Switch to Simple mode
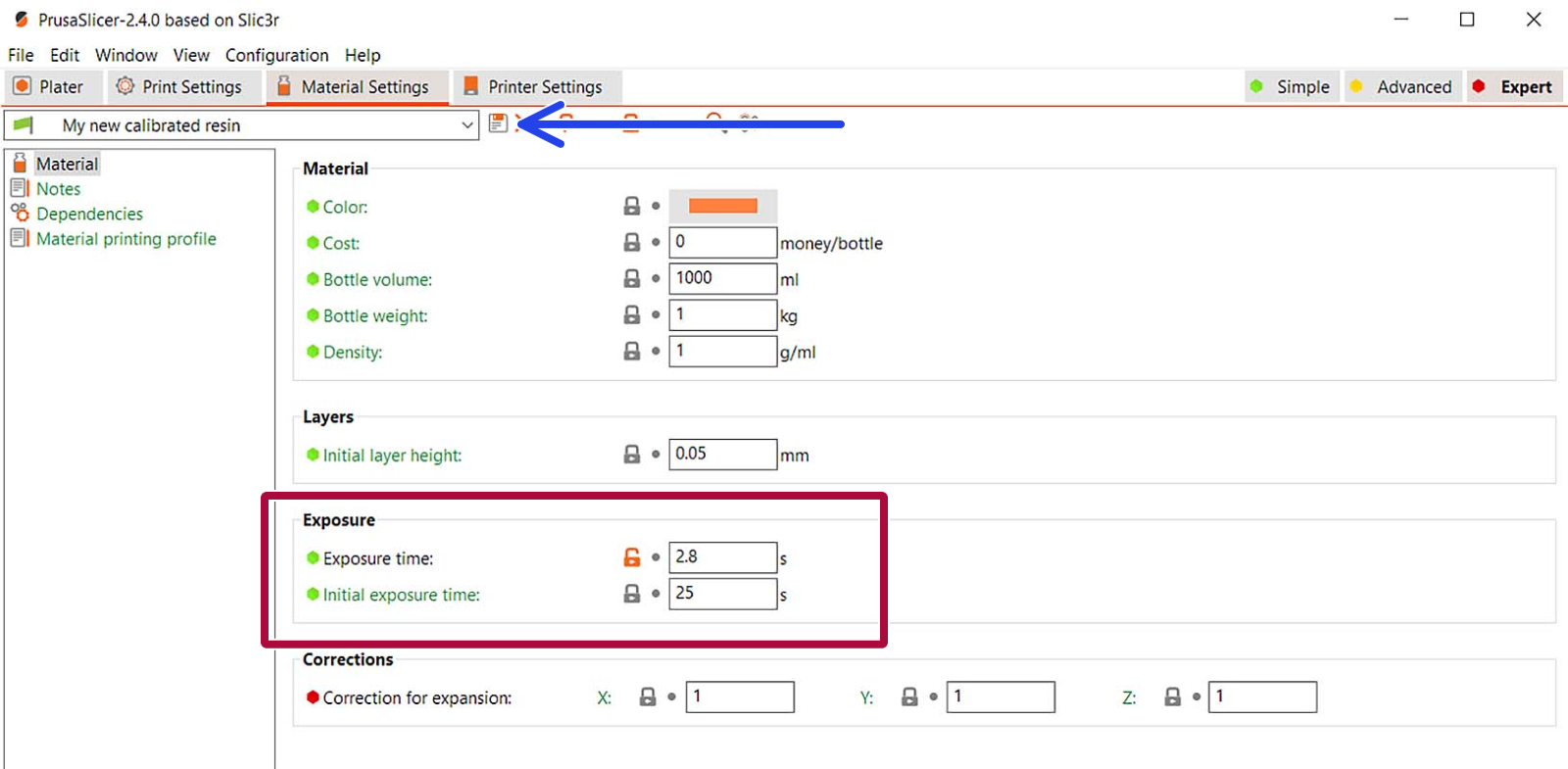The height and width of the screenshot is (769, 1568). (x=1292, y=87)
